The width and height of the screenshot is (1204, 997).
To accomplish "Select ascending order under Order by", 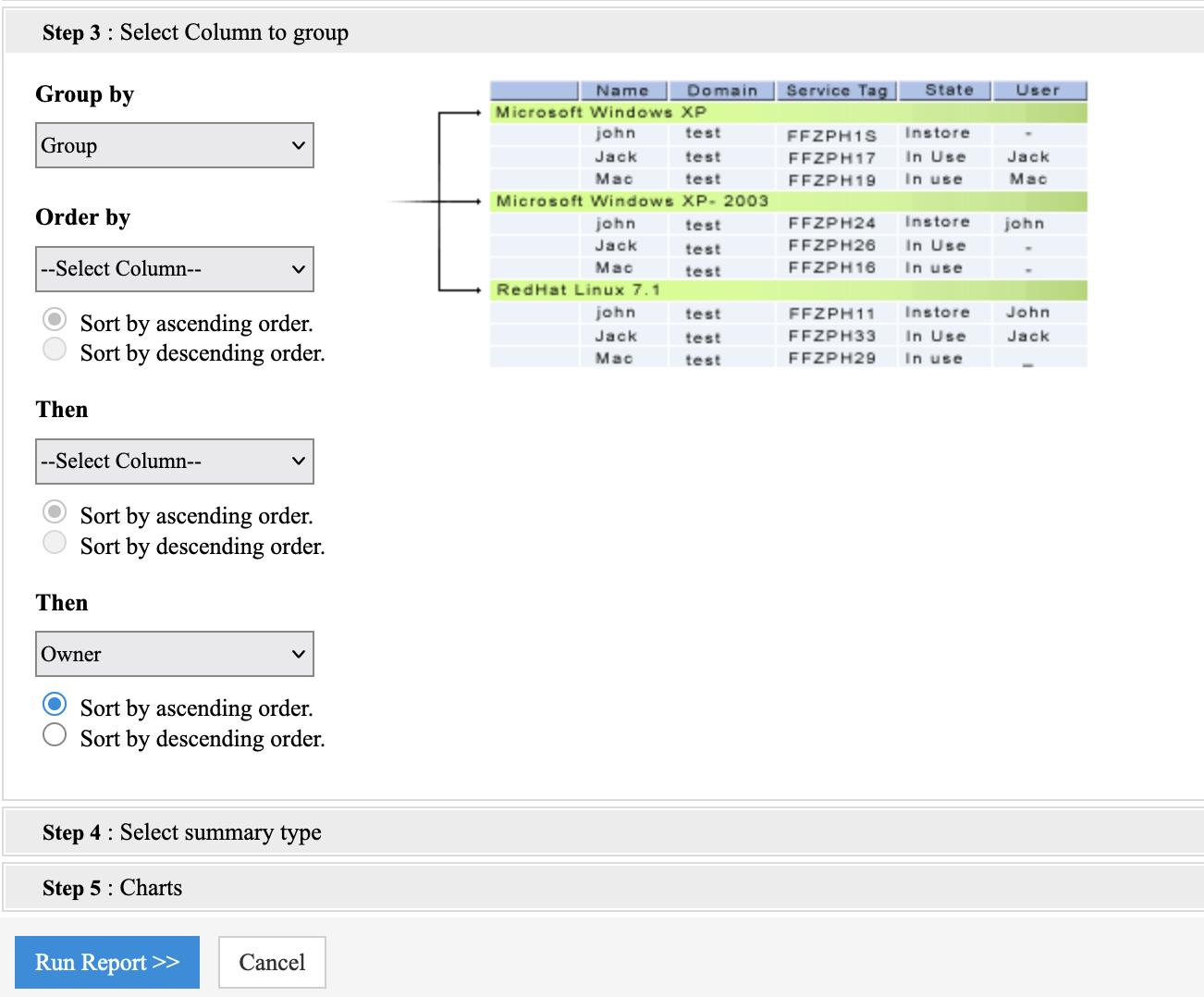I will click(x=55, y=320).
